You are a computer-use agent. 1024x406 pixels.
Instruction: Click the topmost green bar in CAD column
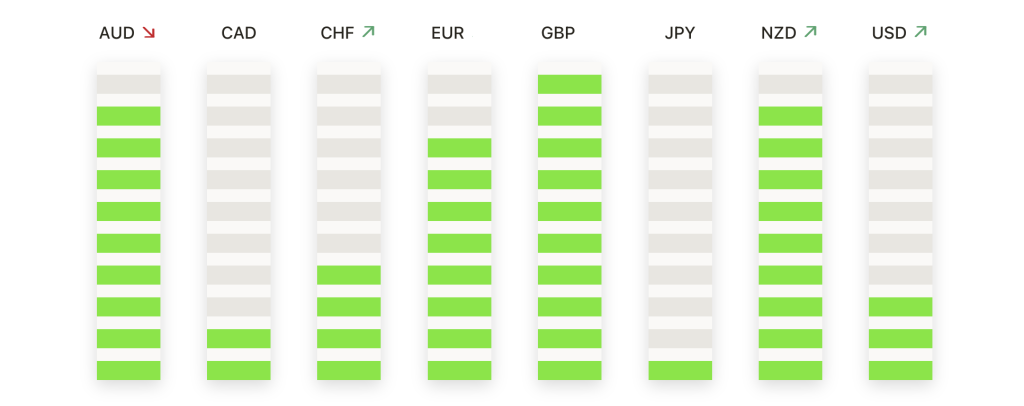click(x=238, y=338)
